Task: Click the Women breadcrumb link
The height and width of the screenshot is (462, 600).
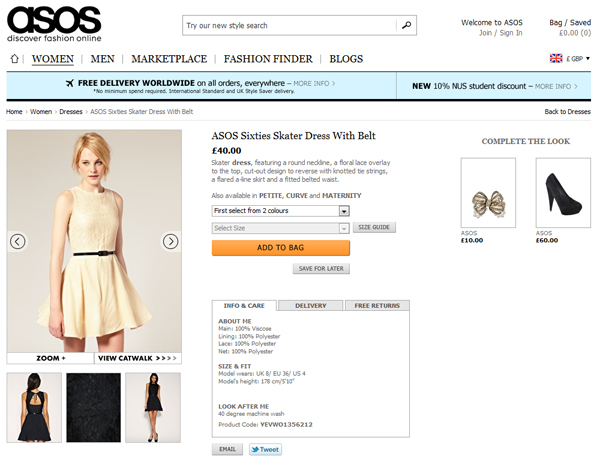Action: tap(41, 112)
